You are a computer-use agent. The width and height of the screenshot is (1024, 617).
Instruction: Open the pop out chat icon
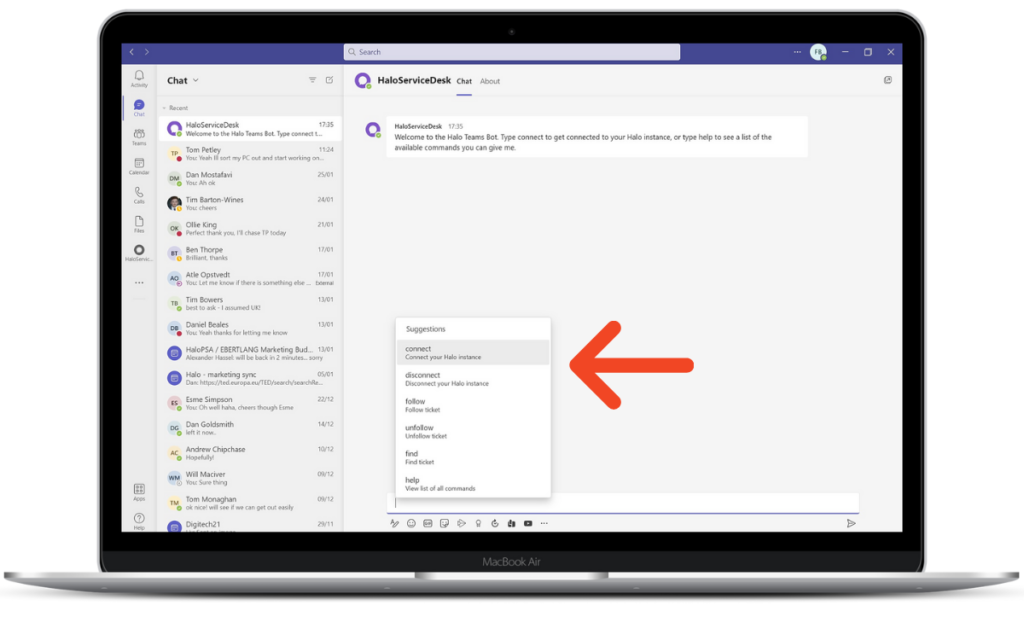[x=888, y=80]
